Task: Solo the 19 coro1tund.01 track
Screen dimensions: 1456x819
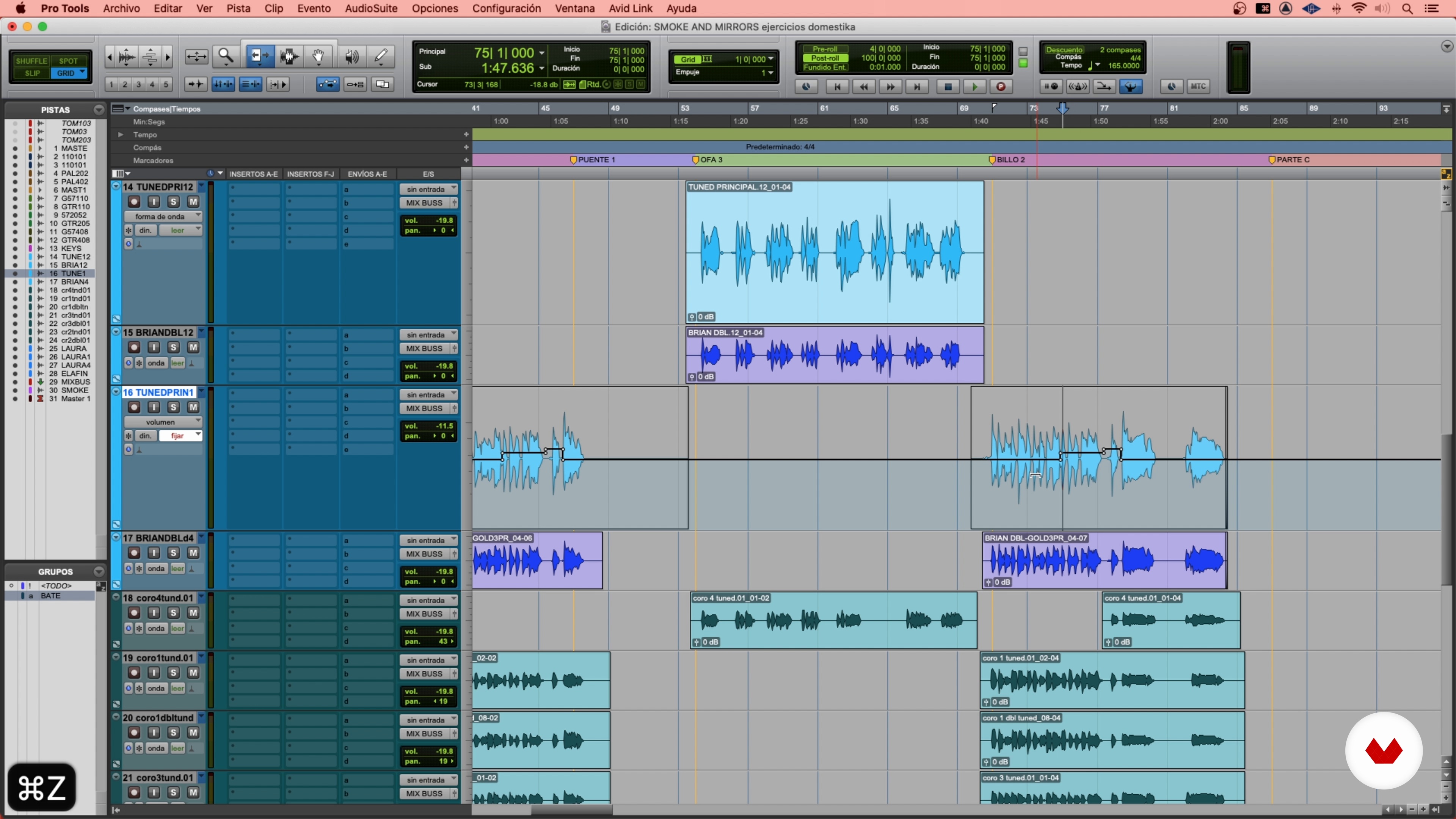Action: [174, 673]
